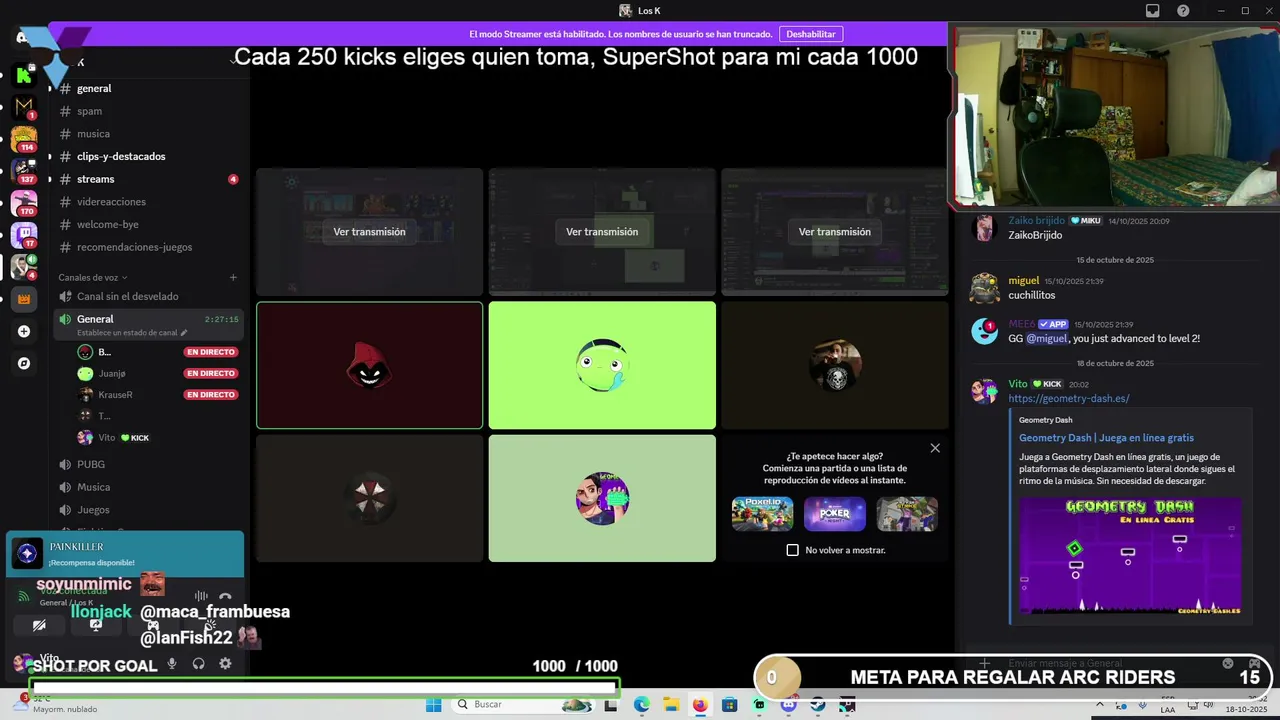Open the server icon with 4 badge
The image size is (1280, 720).
pos(24,266)
